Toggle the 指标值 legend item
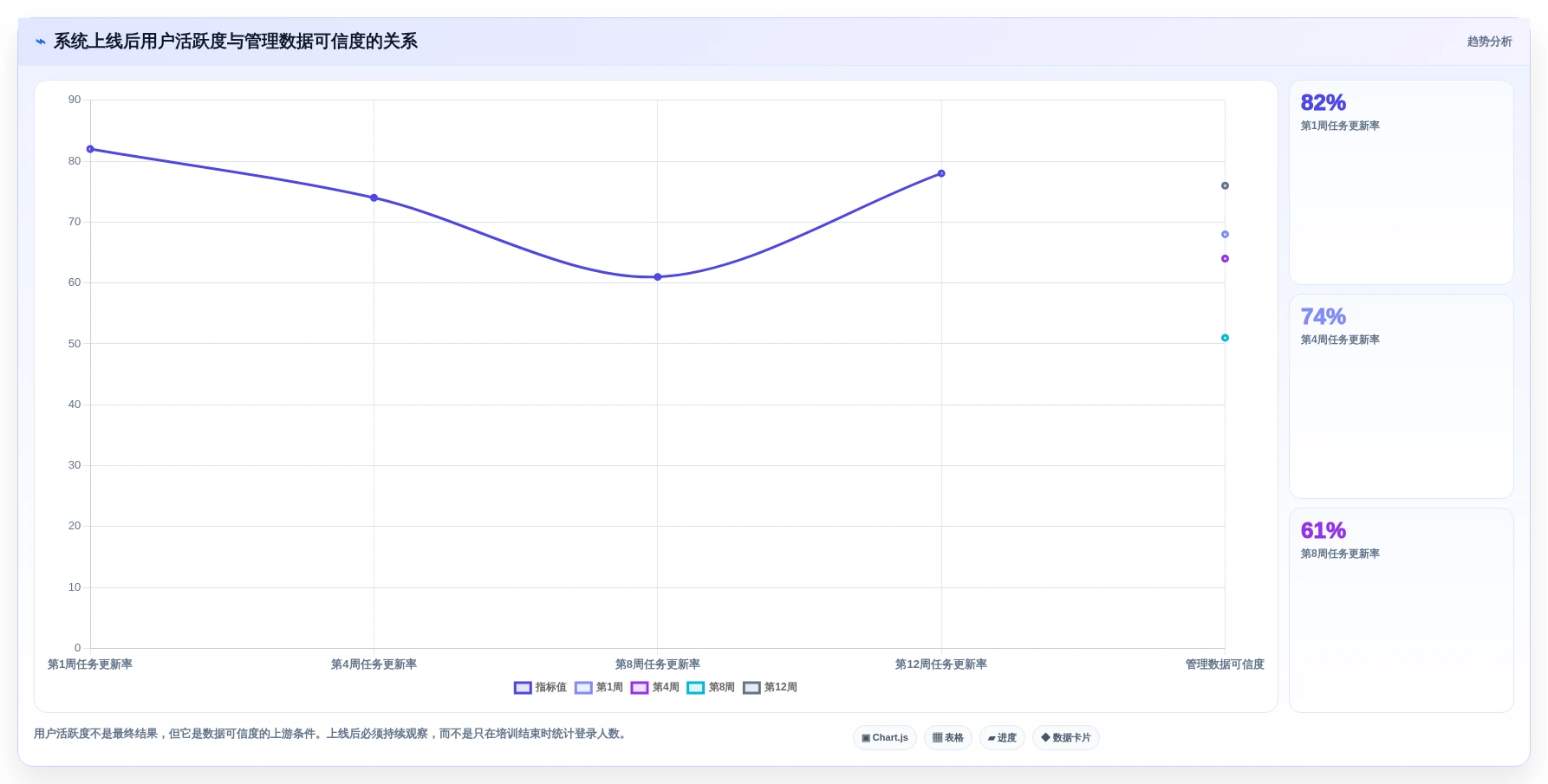 [x=540, y=688]
